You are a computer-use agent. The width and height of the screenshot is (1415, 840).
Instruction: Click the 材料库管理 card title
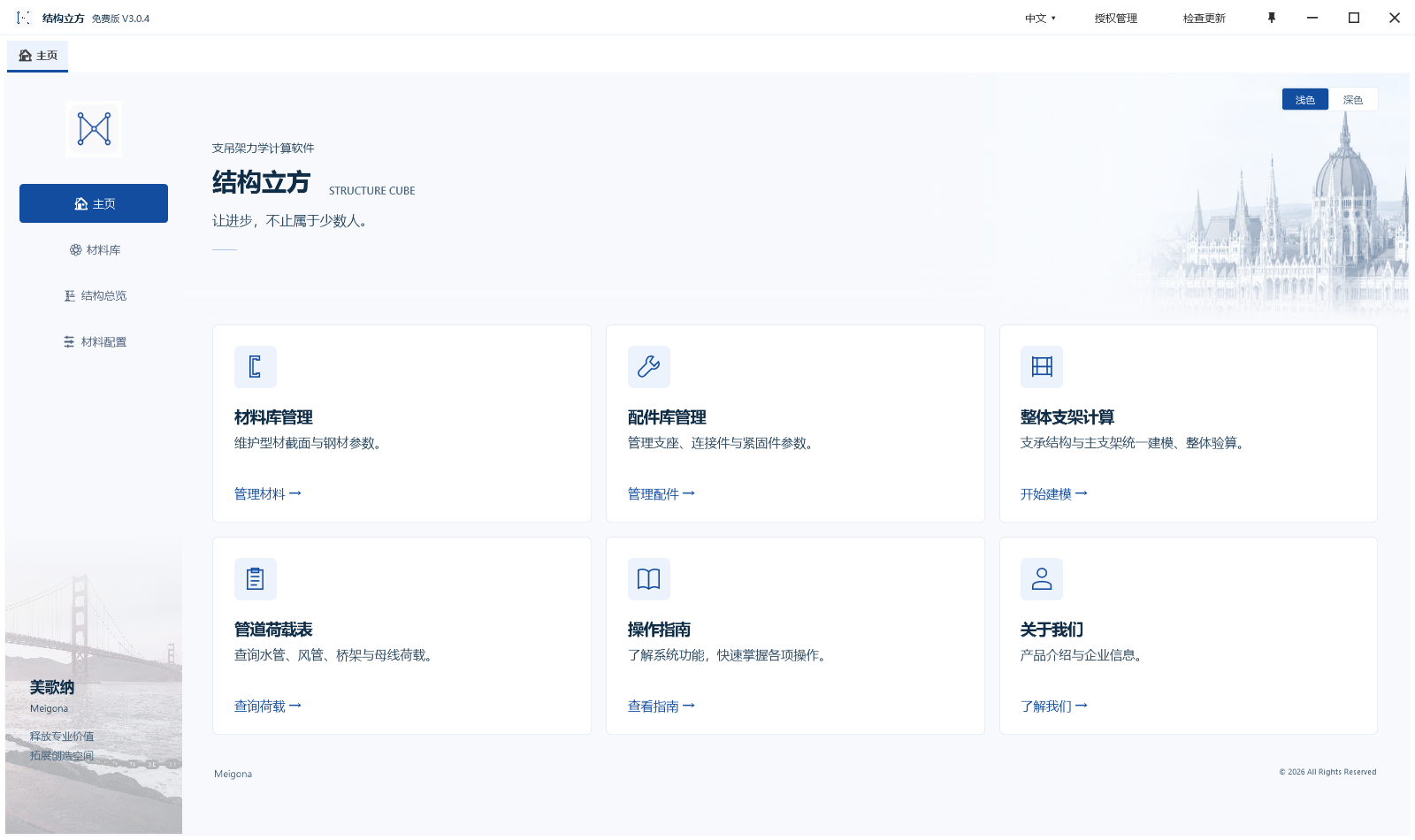[x=273, y=417]
